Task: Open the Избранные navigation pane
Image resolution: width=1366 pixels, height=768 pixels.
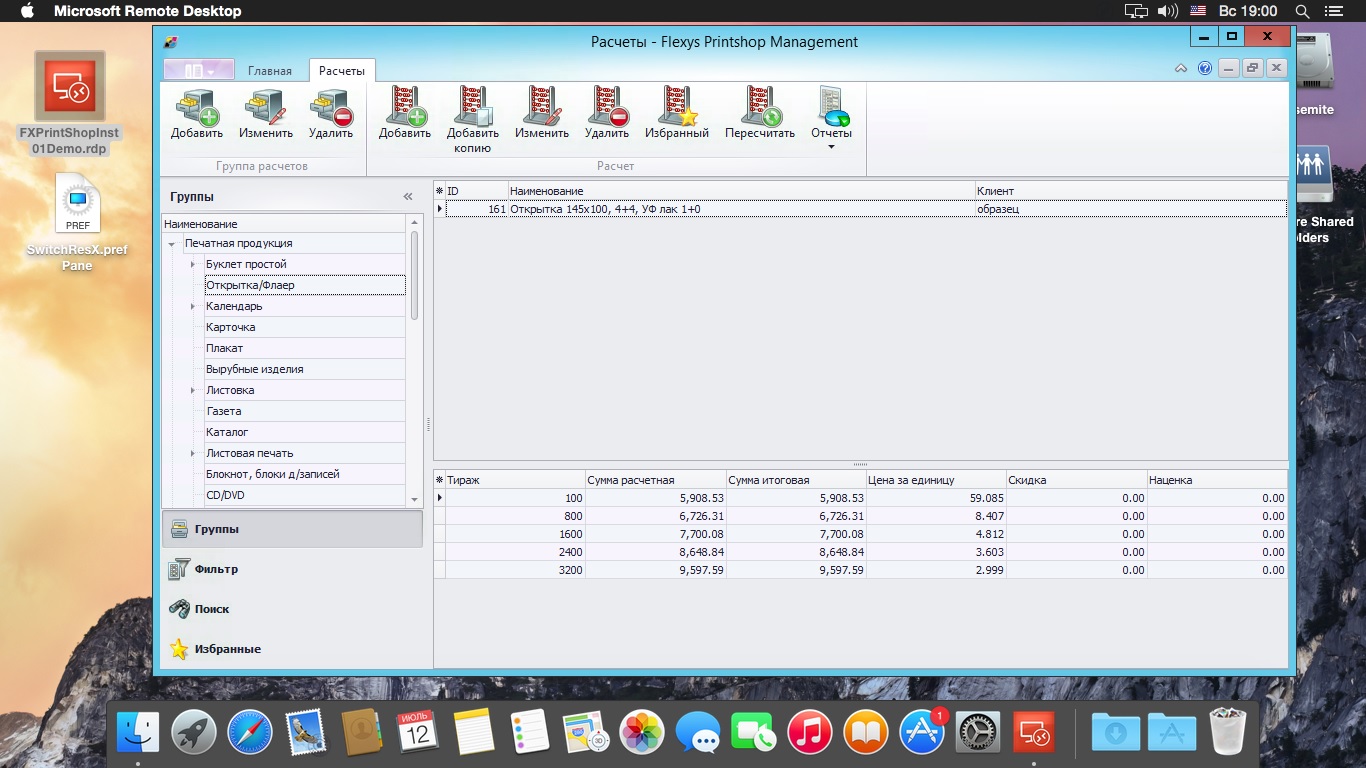Action: tap(292, 649)
